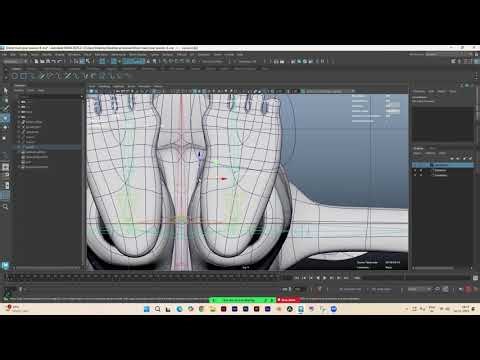480x360 pixels.
Task: Toggle visibility of the third display layer
Action: pos(415,175)
